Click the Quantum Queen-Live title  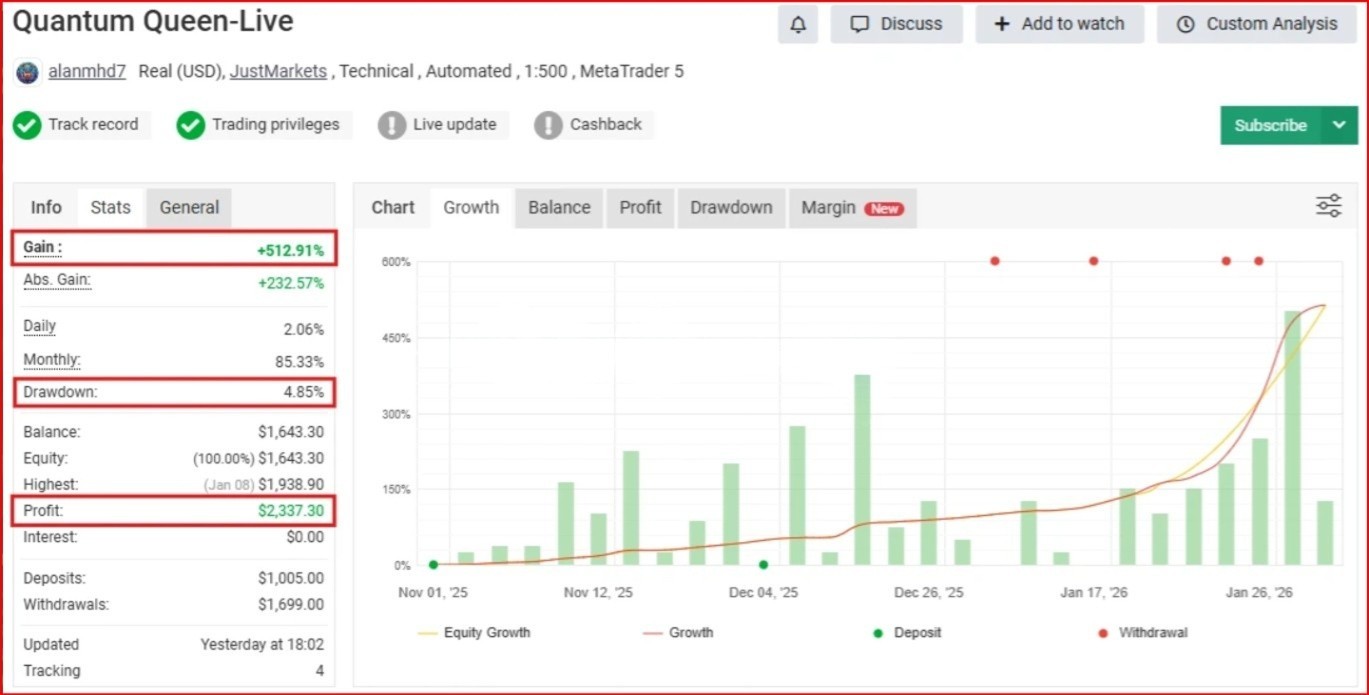153,21
